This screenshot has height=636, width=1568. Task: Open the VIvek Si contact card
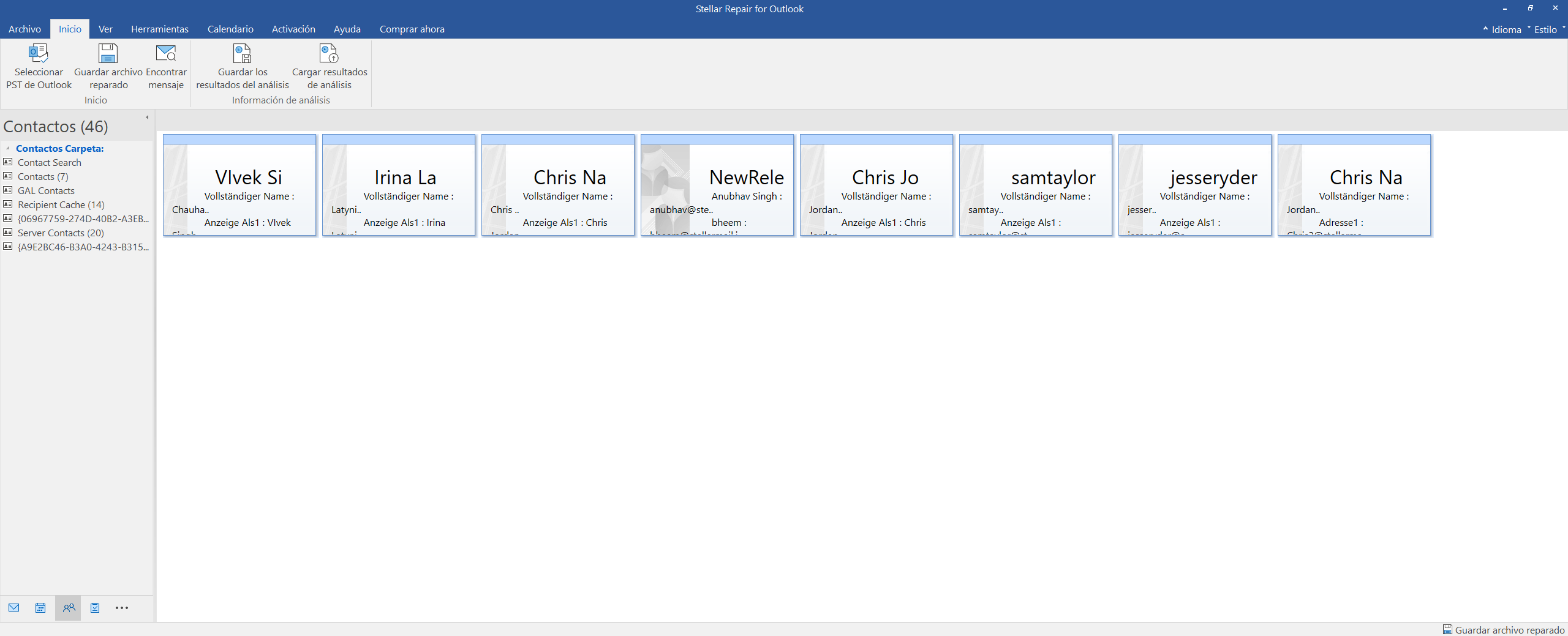pos(239,185)
